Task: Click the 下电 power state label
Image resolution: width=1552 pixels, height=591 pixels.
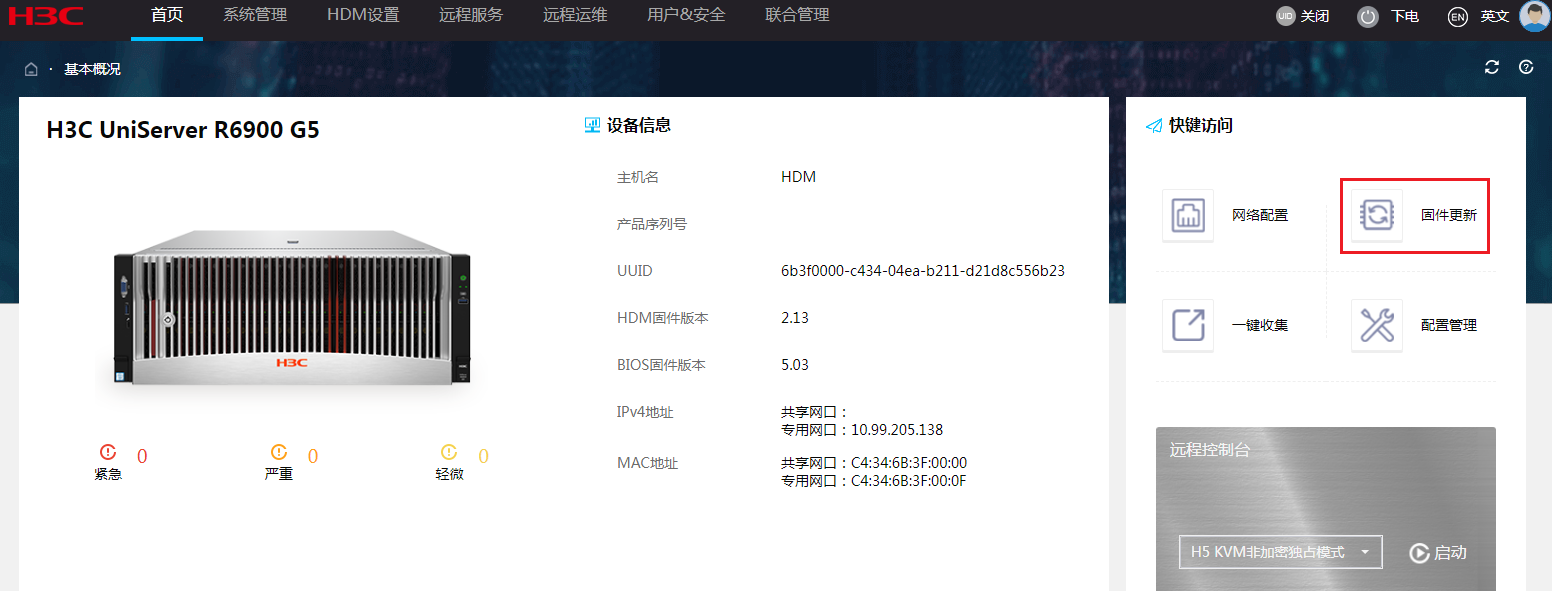Action: [x=1405, y=16]
